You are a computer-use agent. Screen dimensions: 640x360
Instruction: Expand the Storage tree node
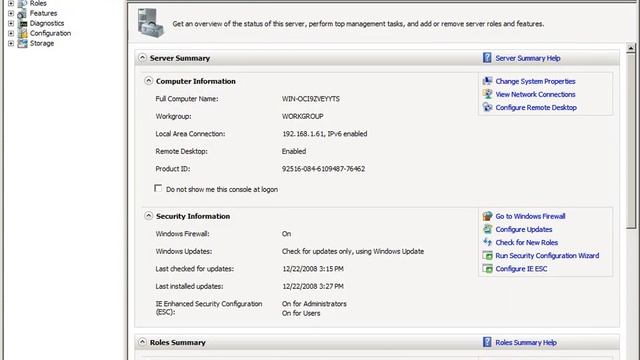(11, 43)
